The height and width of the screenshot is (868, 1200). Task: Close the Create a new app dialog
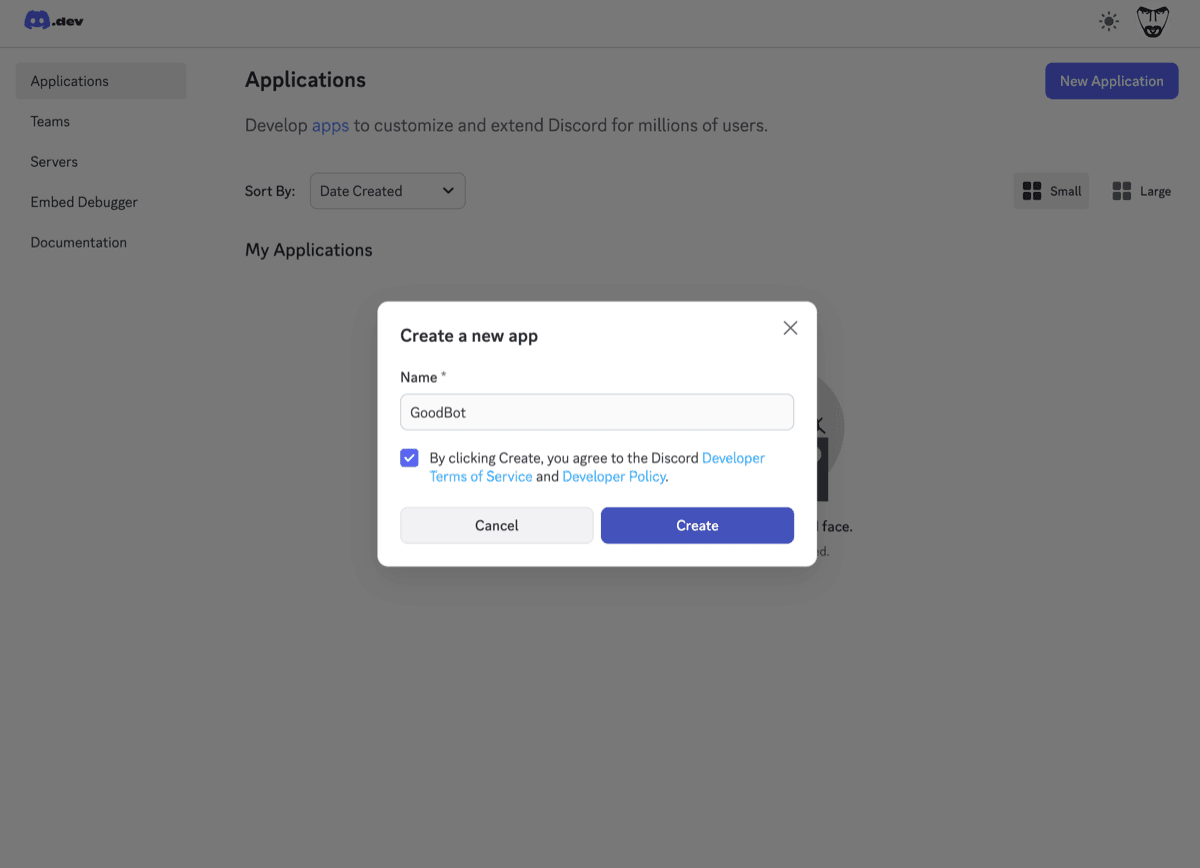click(790, 327)
